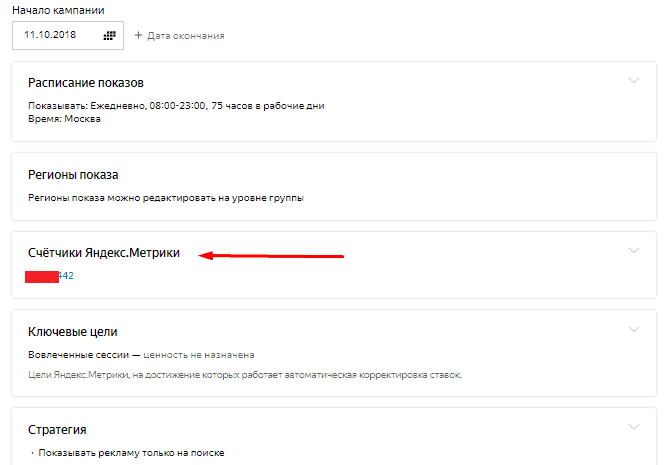
Task: Click the campaign start date field
Action: tap(68, 36)
